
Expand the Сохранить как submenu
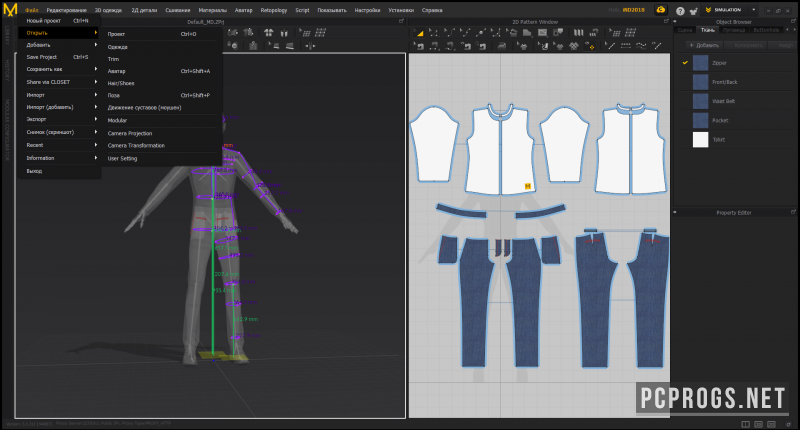[x=60, y=69]
